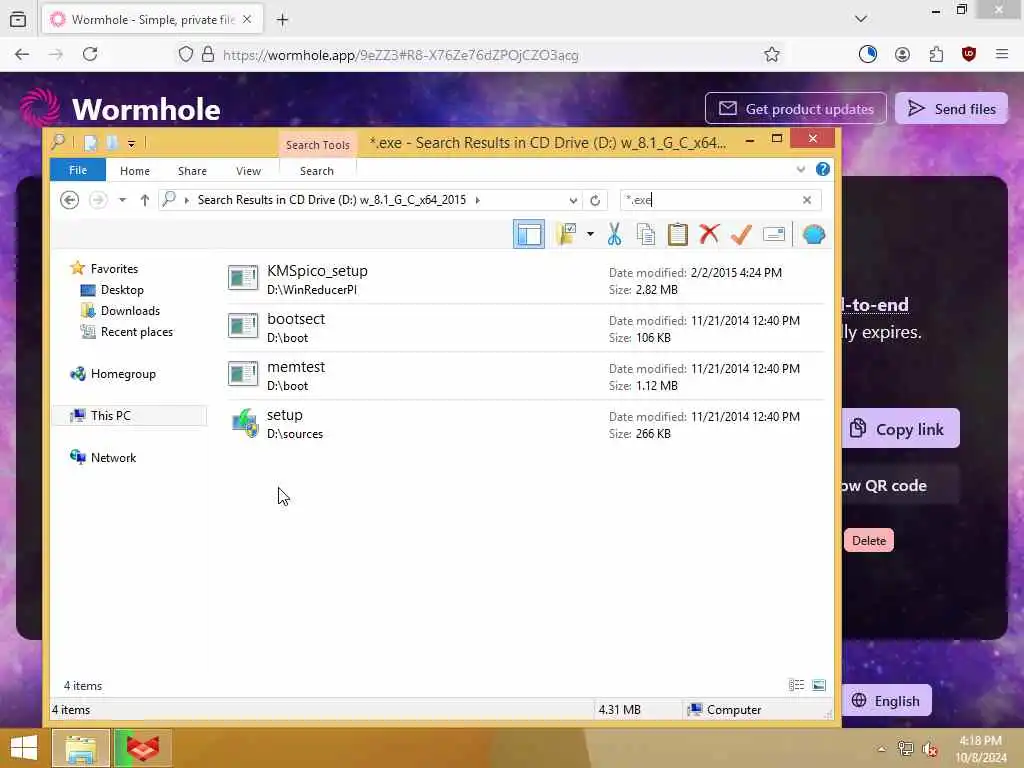Select Homegroup in the navigation pane

click(123, 374)
